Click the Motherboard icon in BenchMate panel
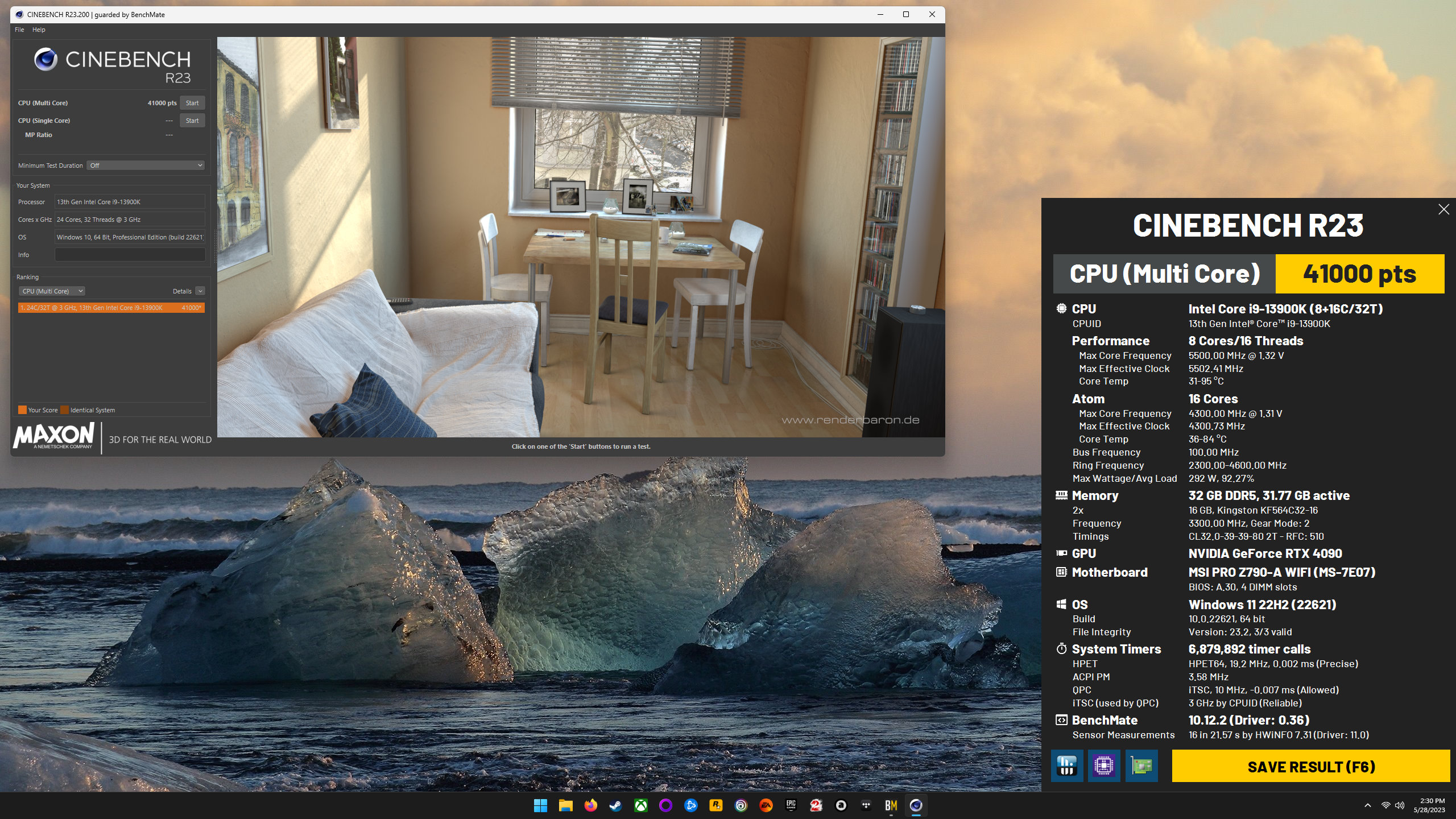The height and width of the screenshot is (819, 1456). coord(1061,572)
